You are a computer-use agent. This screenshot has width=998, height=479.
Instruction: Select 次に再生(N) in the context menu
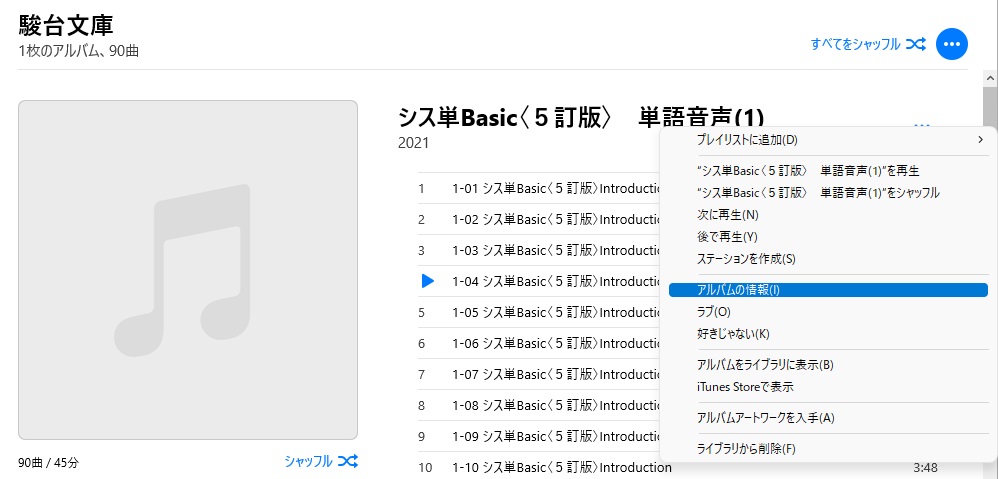pyautogui.click(x=829, y=215)
